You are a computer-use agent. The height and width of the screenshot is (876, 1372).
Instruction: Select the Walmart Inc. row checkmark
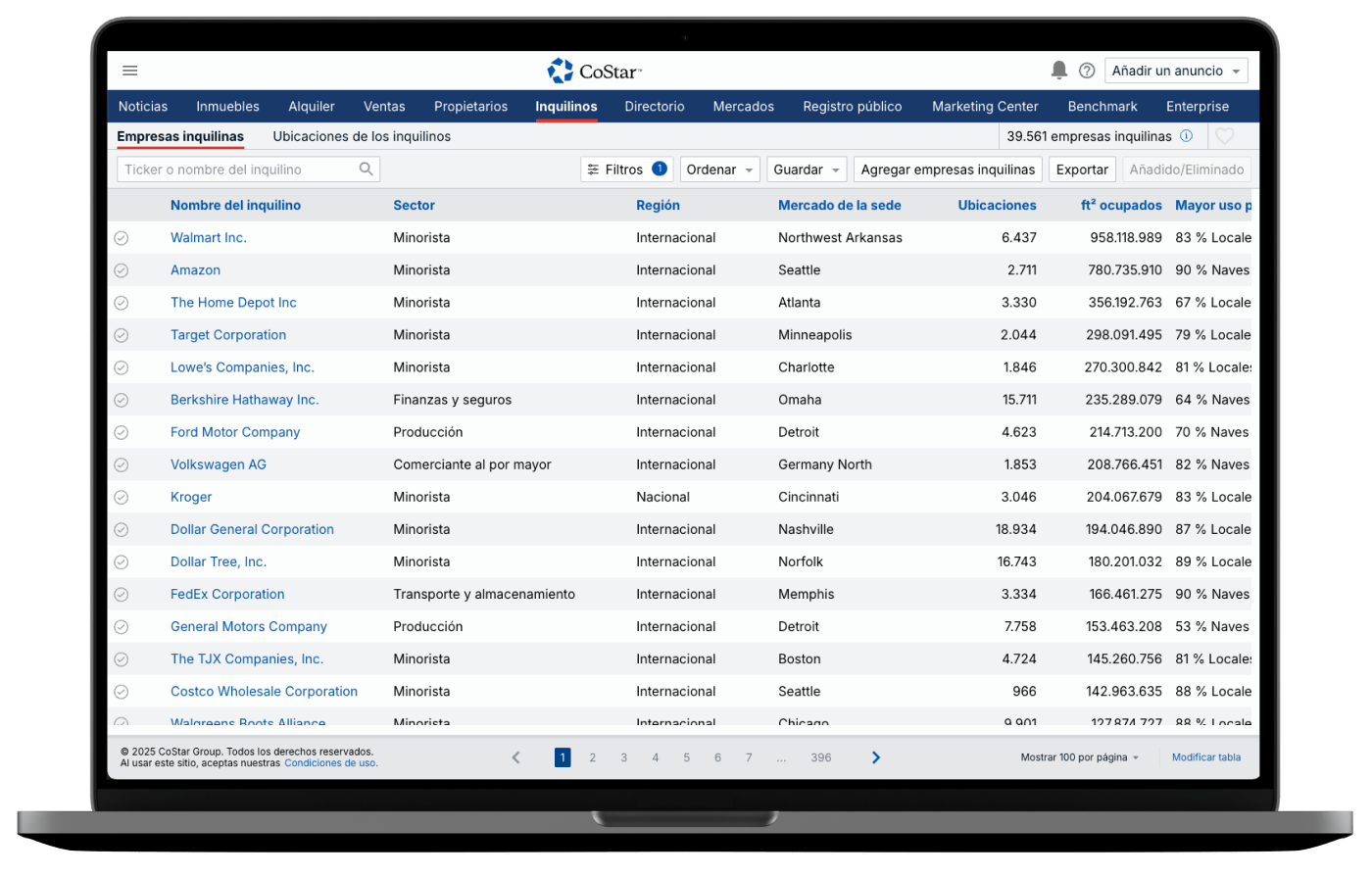[x=122, y=238]
